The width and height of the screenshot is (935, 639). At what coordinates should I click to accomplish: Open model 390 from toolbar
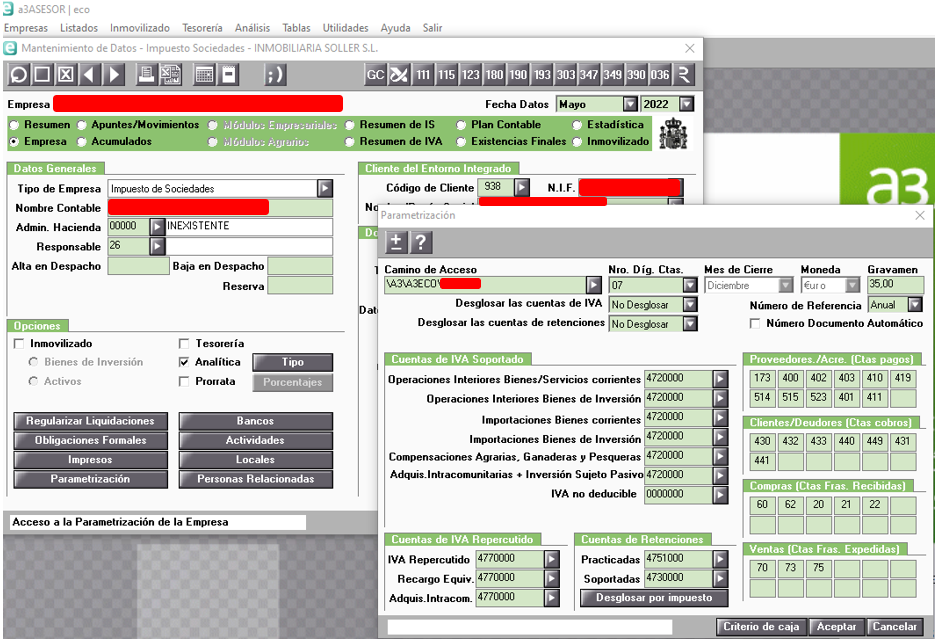tap(636, 75)
